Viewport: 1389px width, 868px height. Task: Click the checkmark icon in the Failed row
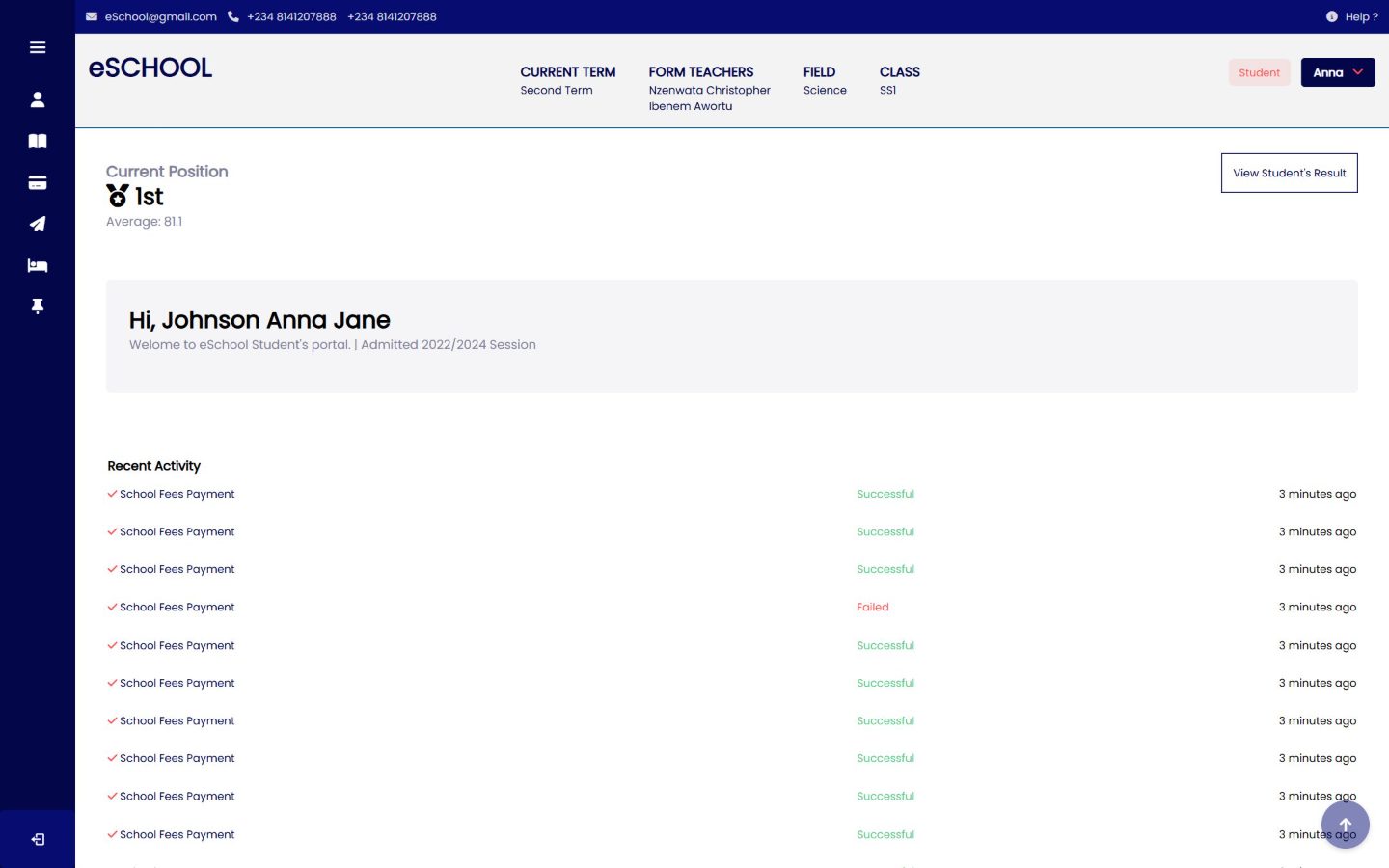pos(112,607)
